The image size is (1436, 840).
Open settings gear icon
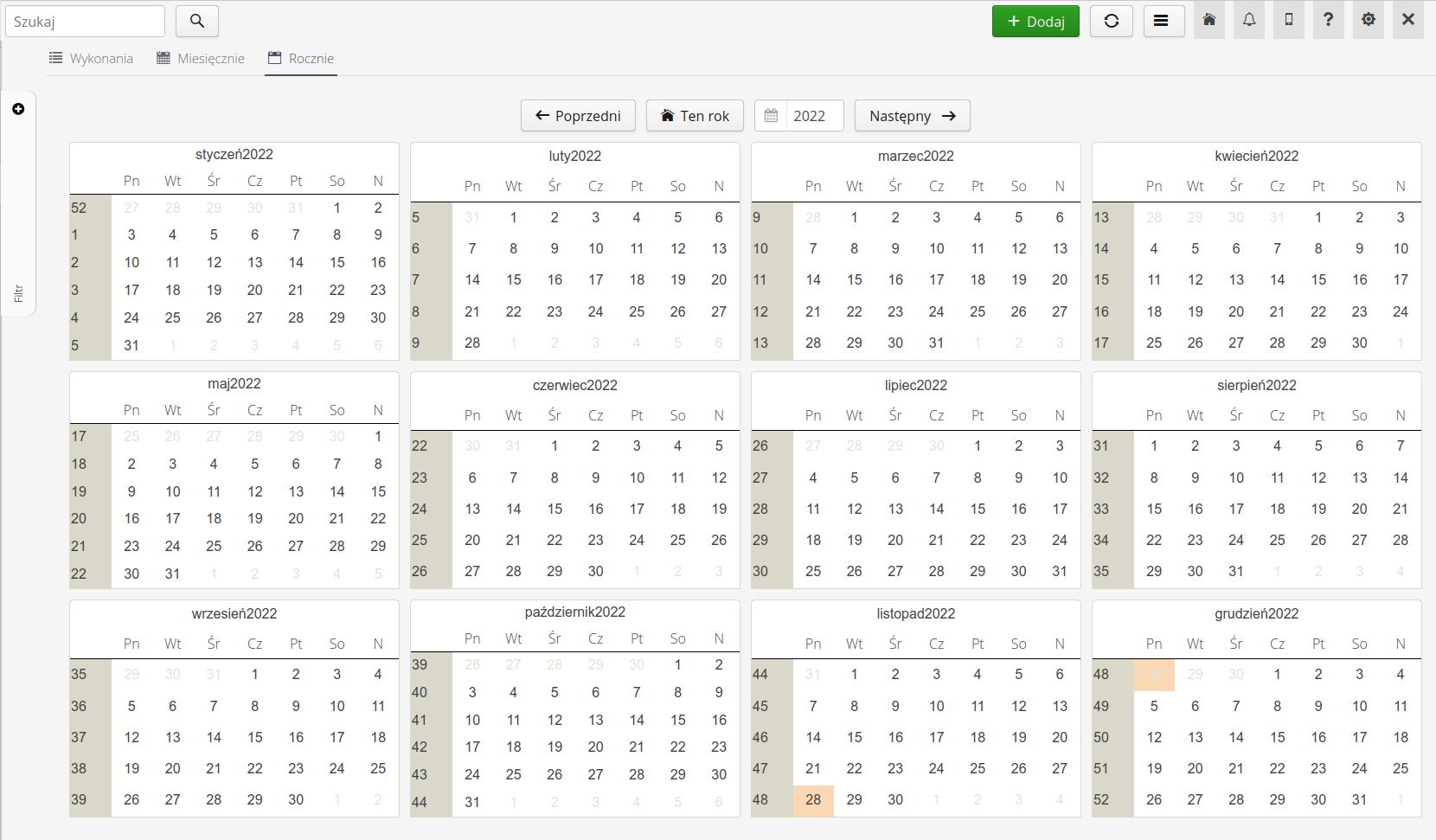(x=1369, y=20)
